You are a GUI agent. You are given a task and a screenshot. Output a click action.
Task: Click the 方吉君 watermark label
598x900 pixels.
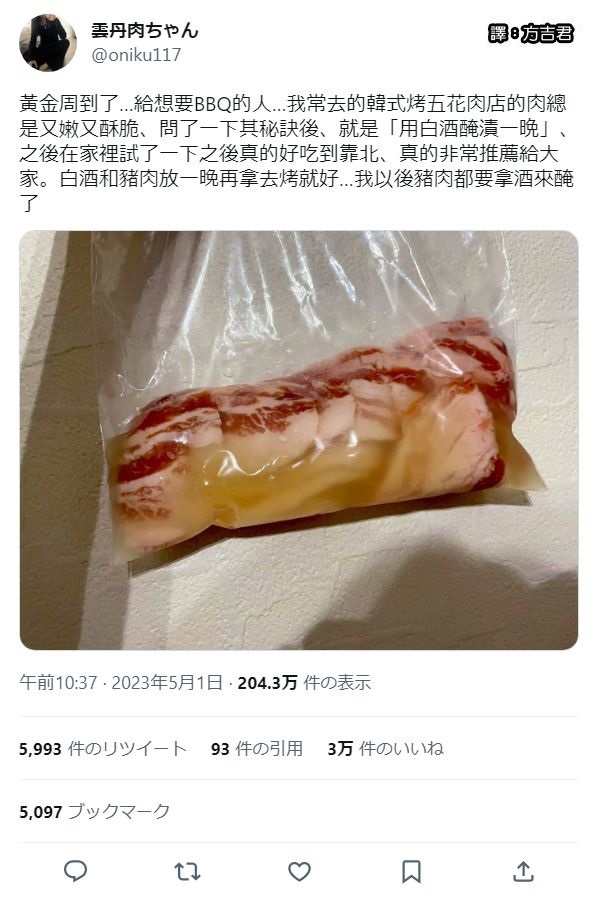547,34
